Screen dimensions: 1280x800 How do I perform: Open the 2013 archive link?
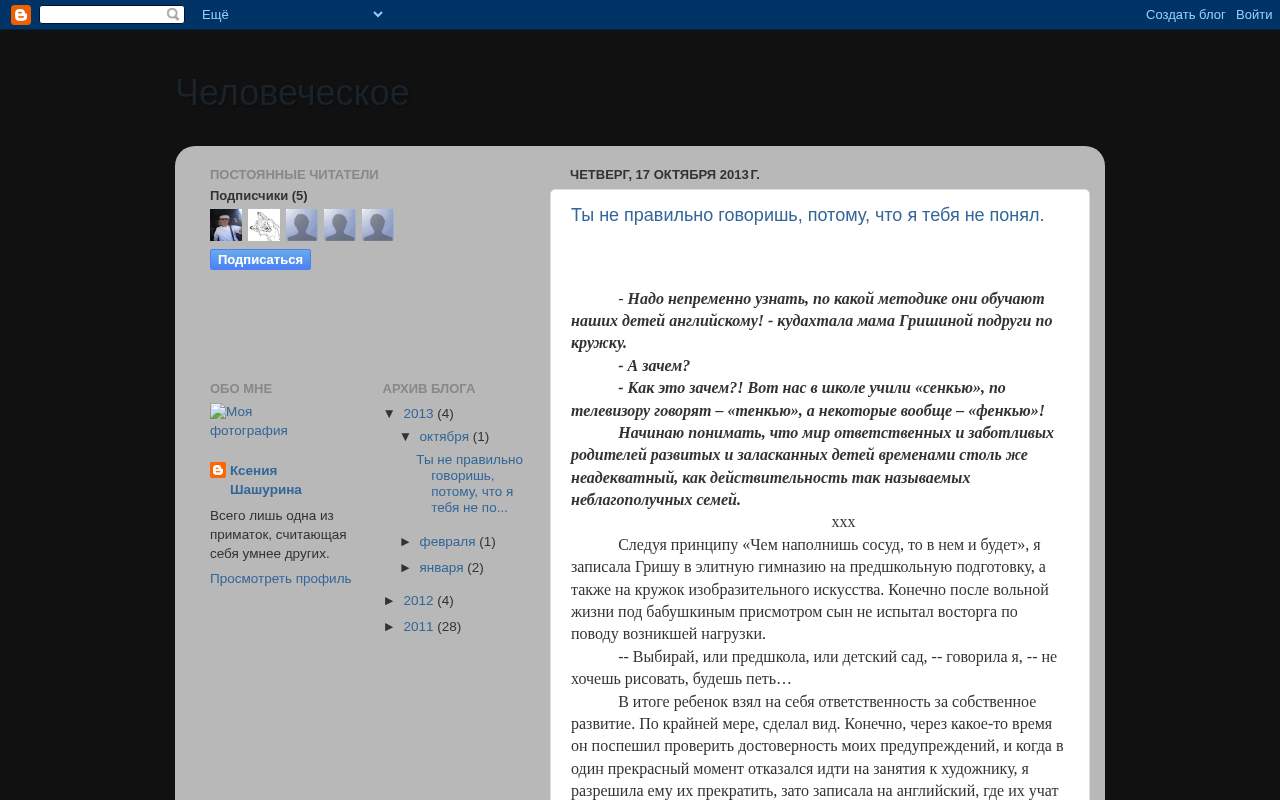coord(418,414)
